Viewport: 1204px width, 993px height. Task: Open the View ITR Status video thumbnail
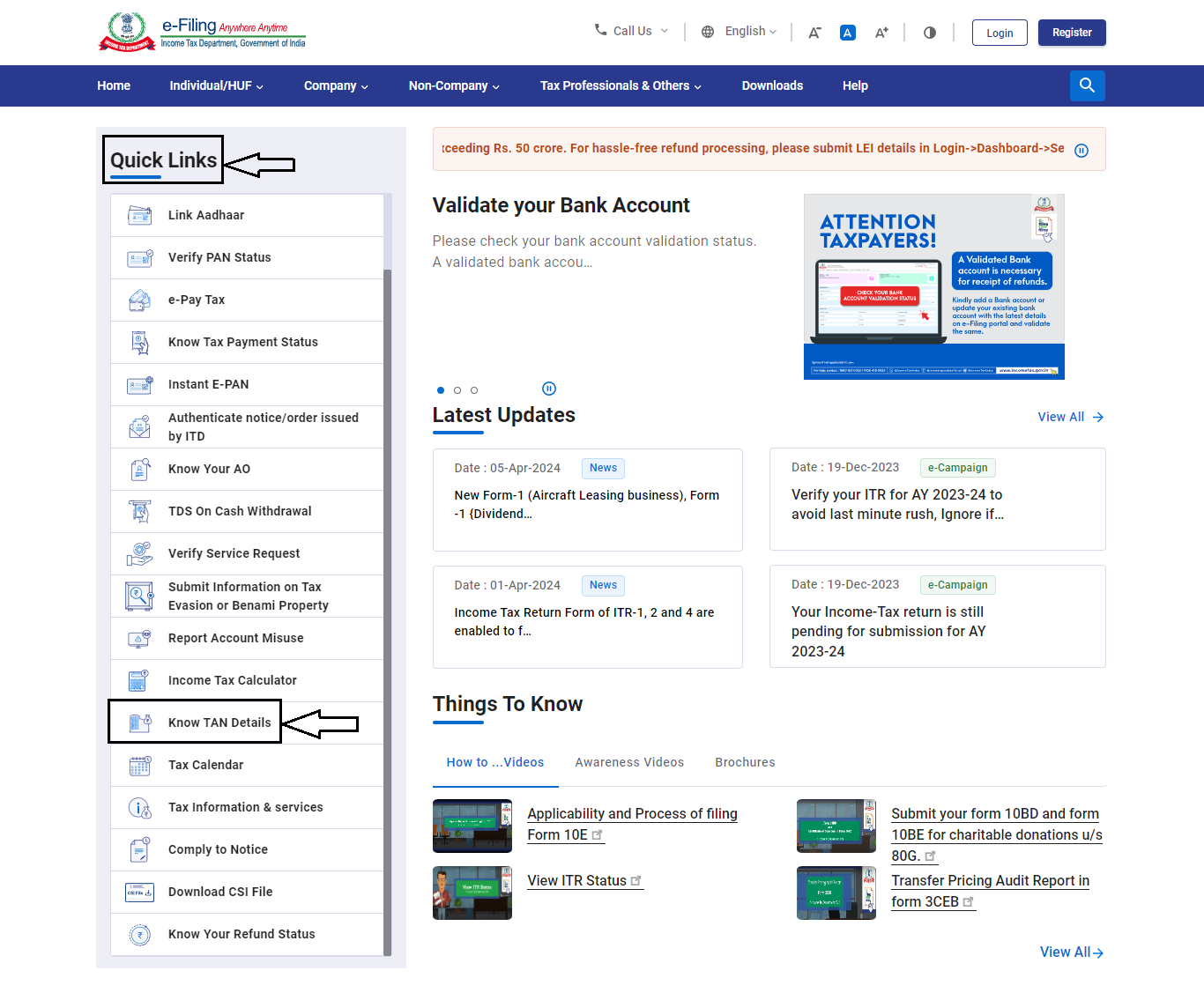point(472,893)
